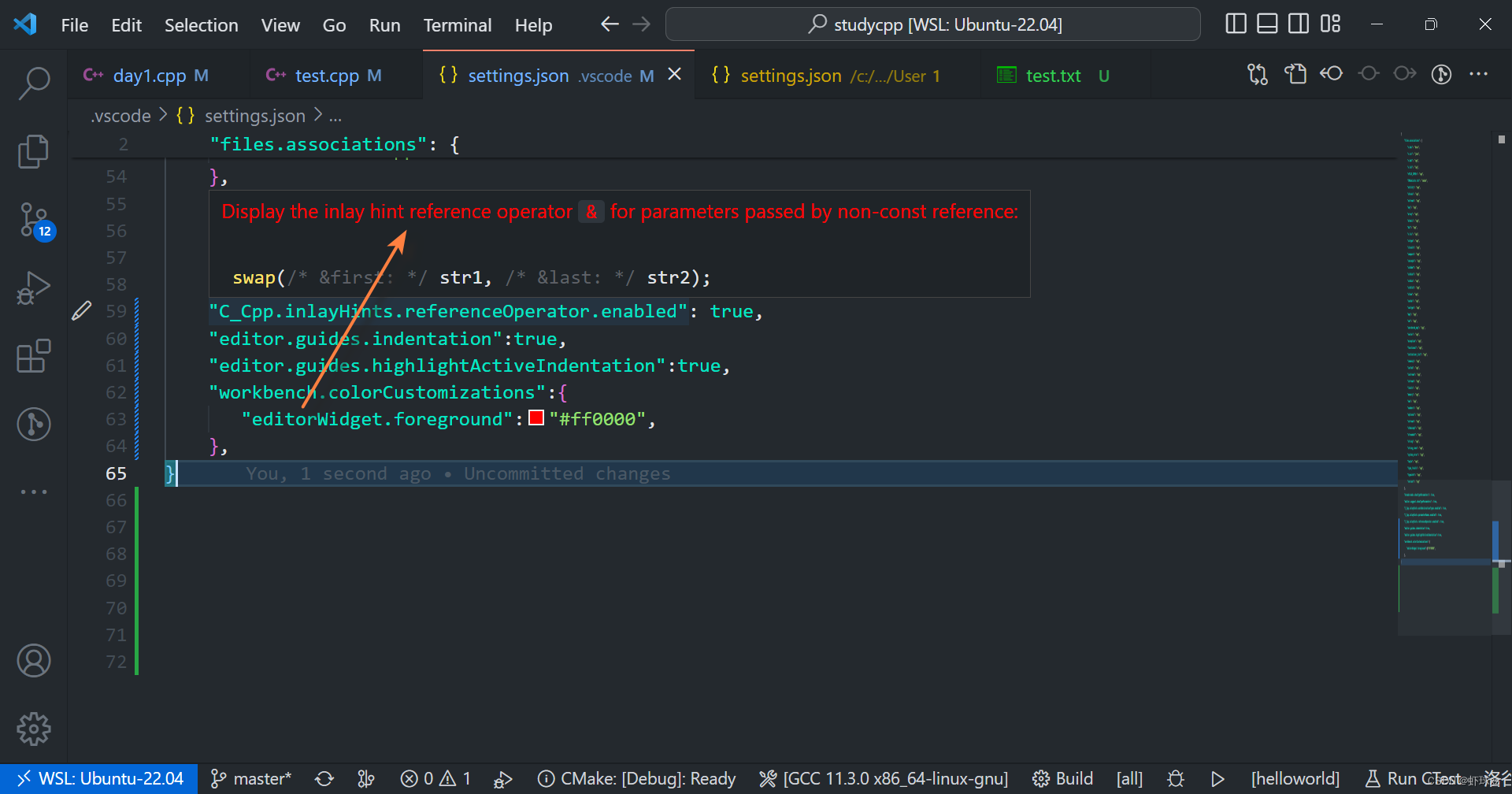
Task: Click the red #ff0000 color swatch
Action: 536,418
